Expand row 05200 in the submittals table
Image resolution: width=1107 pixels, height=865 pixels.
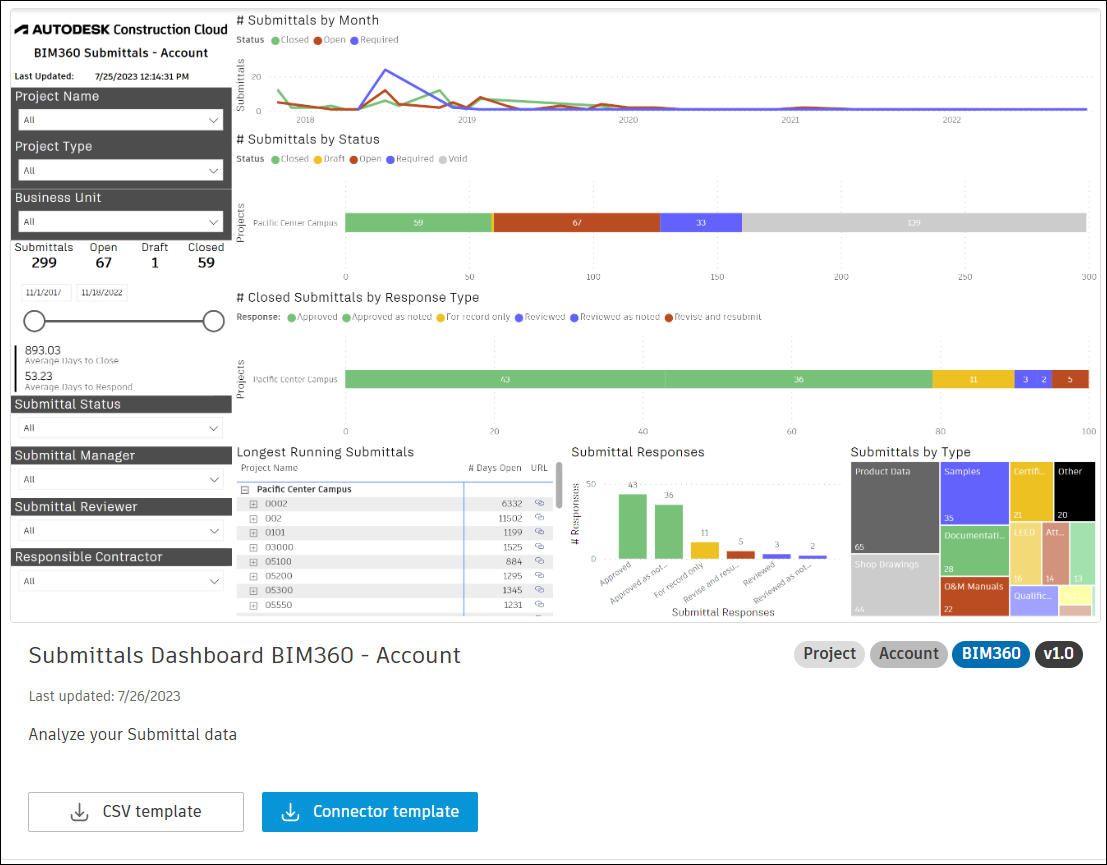[253, 576]
